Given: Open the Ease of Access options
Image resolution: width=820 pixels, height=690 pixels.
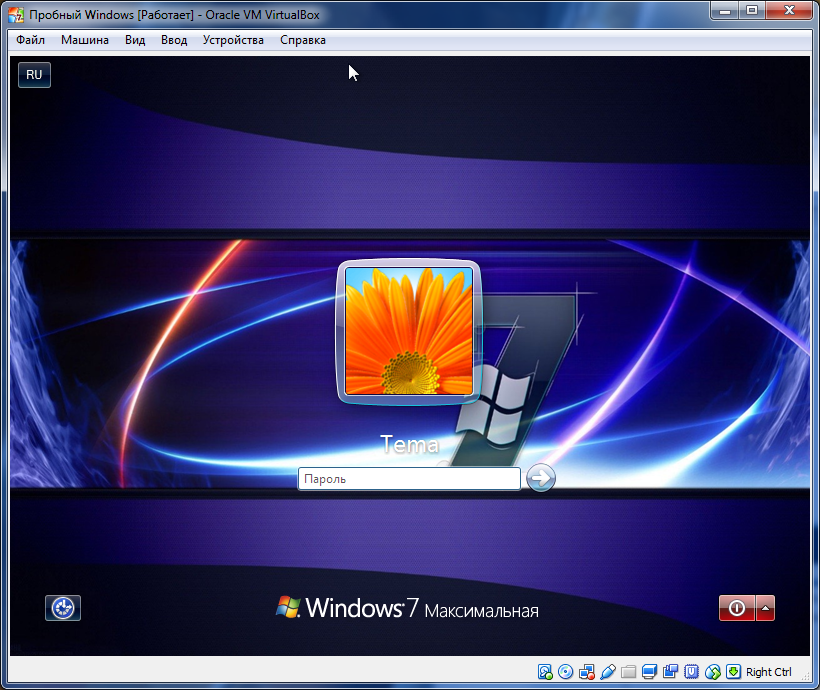Looking at the screenshot, I should click(x=62, y=607).
